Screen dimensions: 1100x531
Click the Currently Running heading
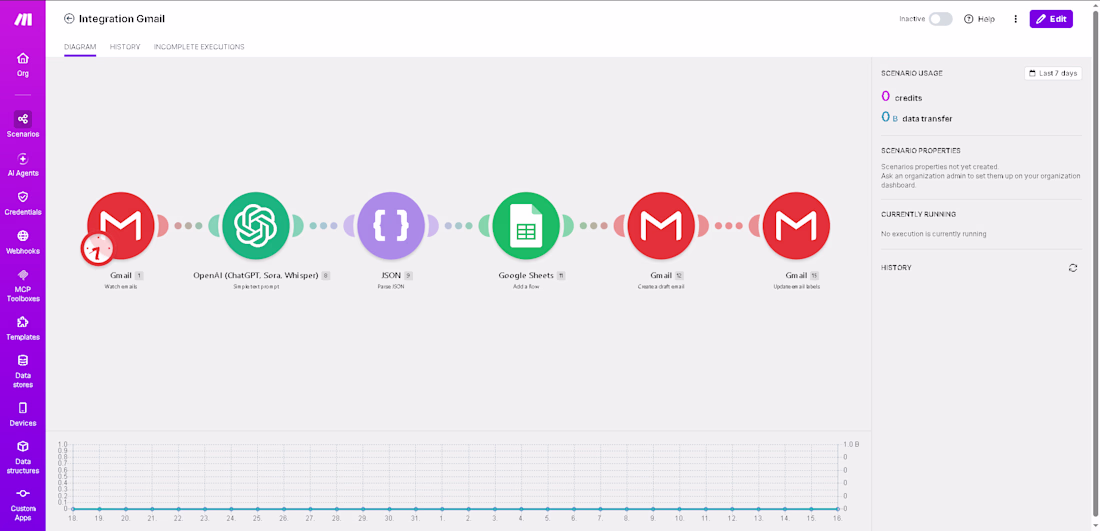(x=918, y=214)
